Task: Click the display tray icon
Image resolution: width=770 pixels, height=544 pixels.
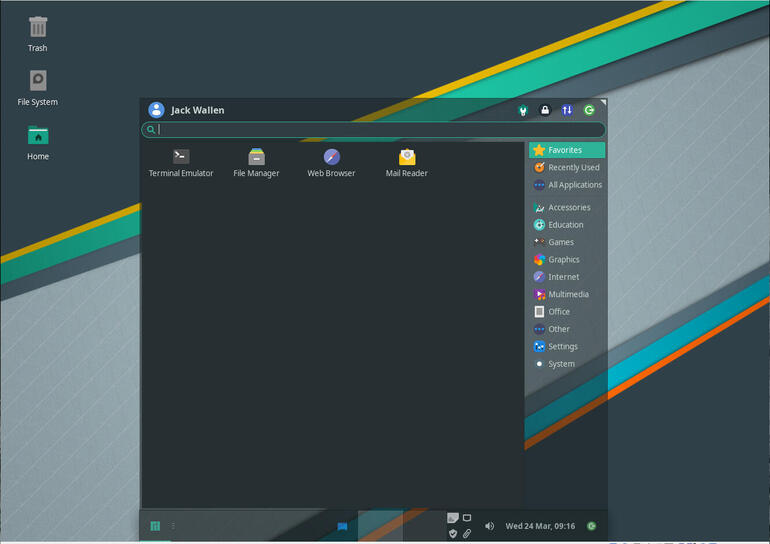Action: (x=467, y=517)
